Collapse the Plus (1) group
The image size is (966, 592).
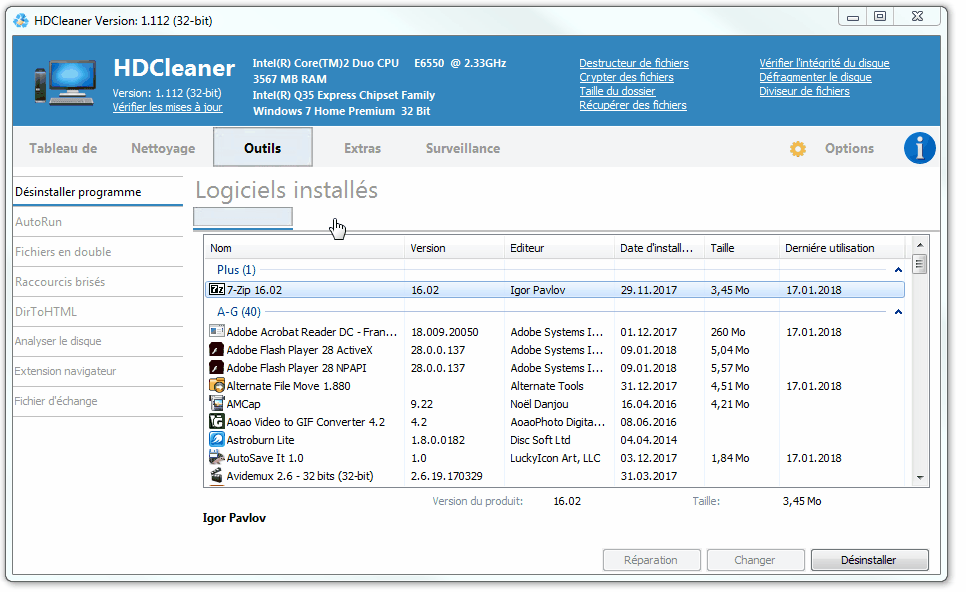898,270
